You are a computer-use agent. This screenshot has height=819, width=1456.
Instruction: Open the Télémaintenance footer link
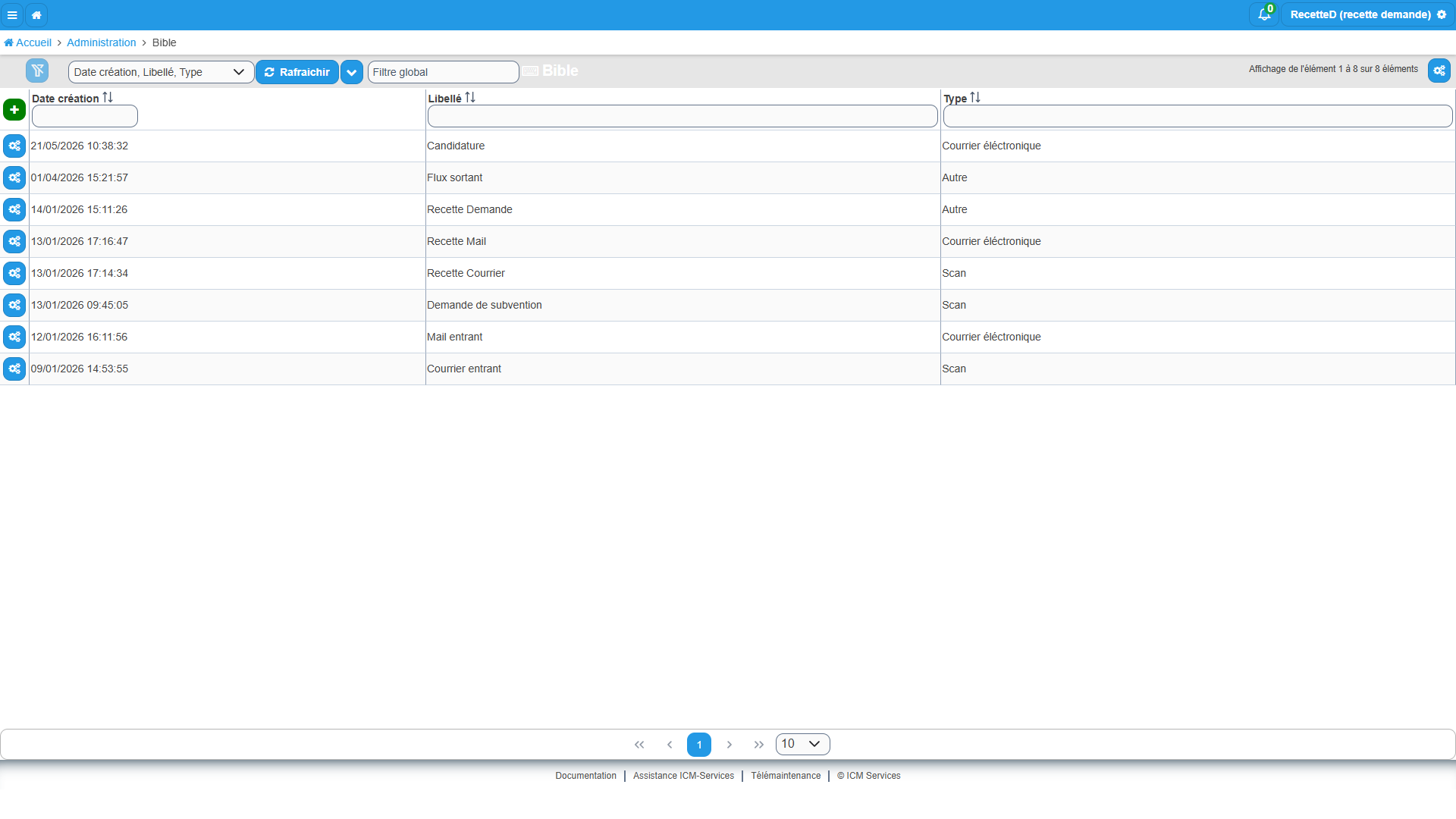786,776
